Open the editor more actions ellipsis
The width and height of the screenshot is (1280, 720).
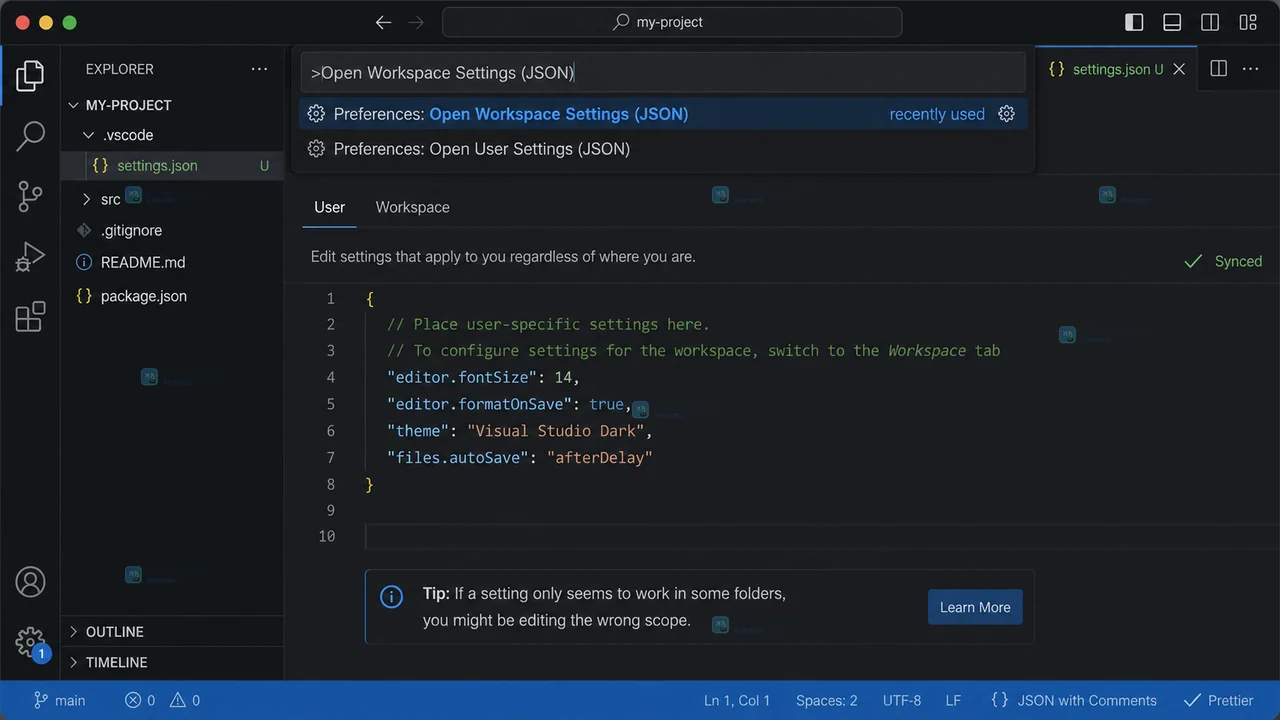tap(1250, 69)
